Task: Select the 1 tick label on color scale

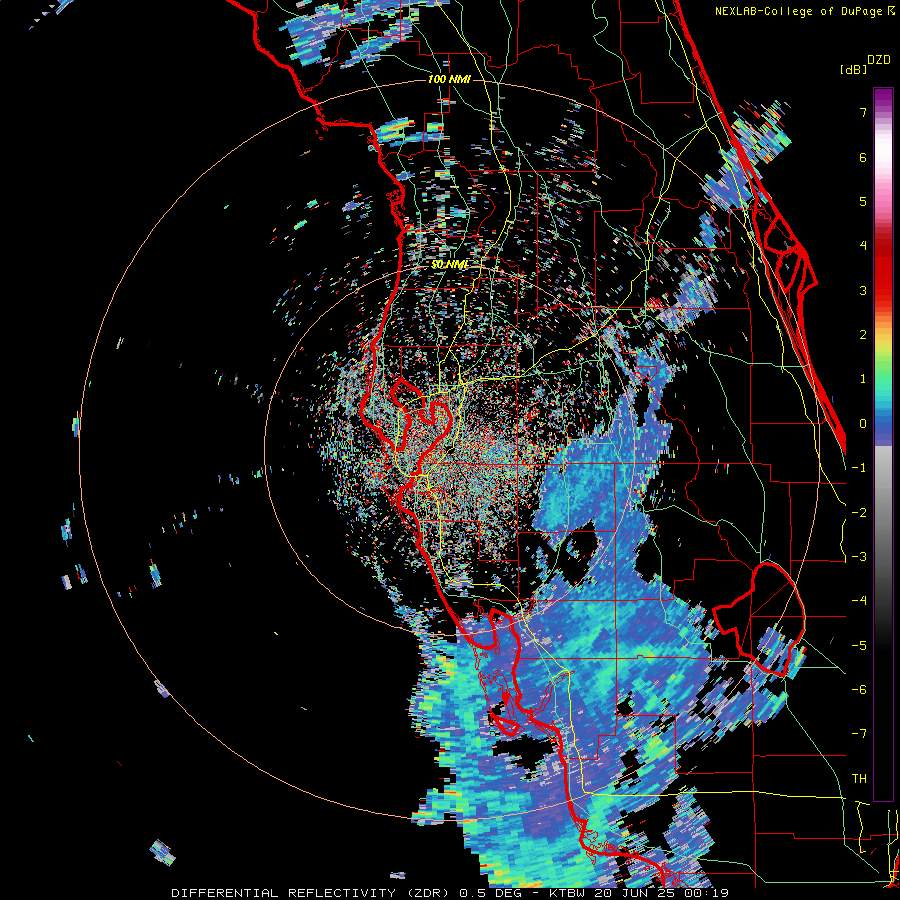Action: tap(863, 379)
